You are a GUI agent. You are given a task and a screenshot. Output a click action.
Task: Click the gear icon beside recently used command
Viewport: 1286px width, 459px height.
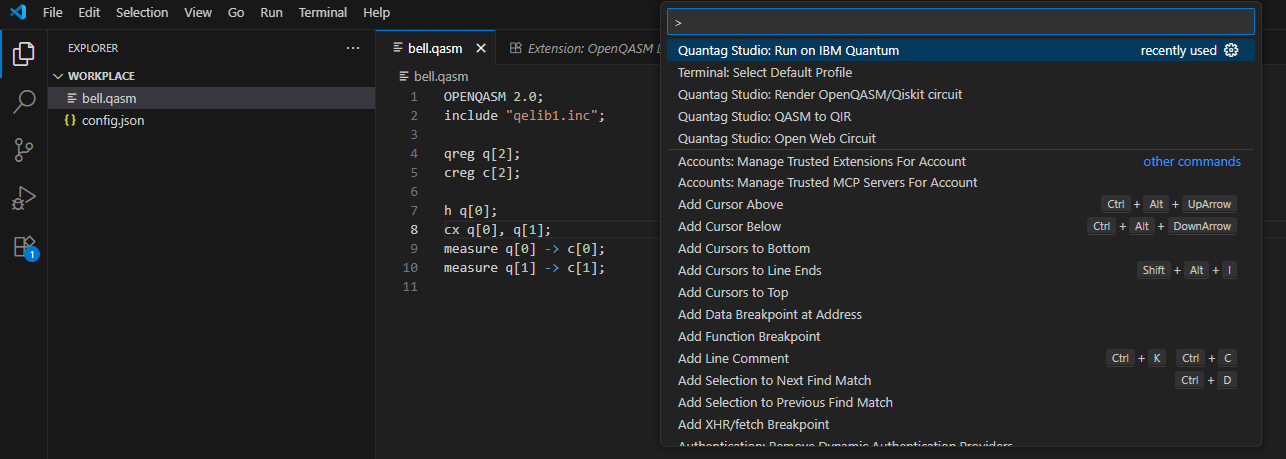click(1231, 51)
